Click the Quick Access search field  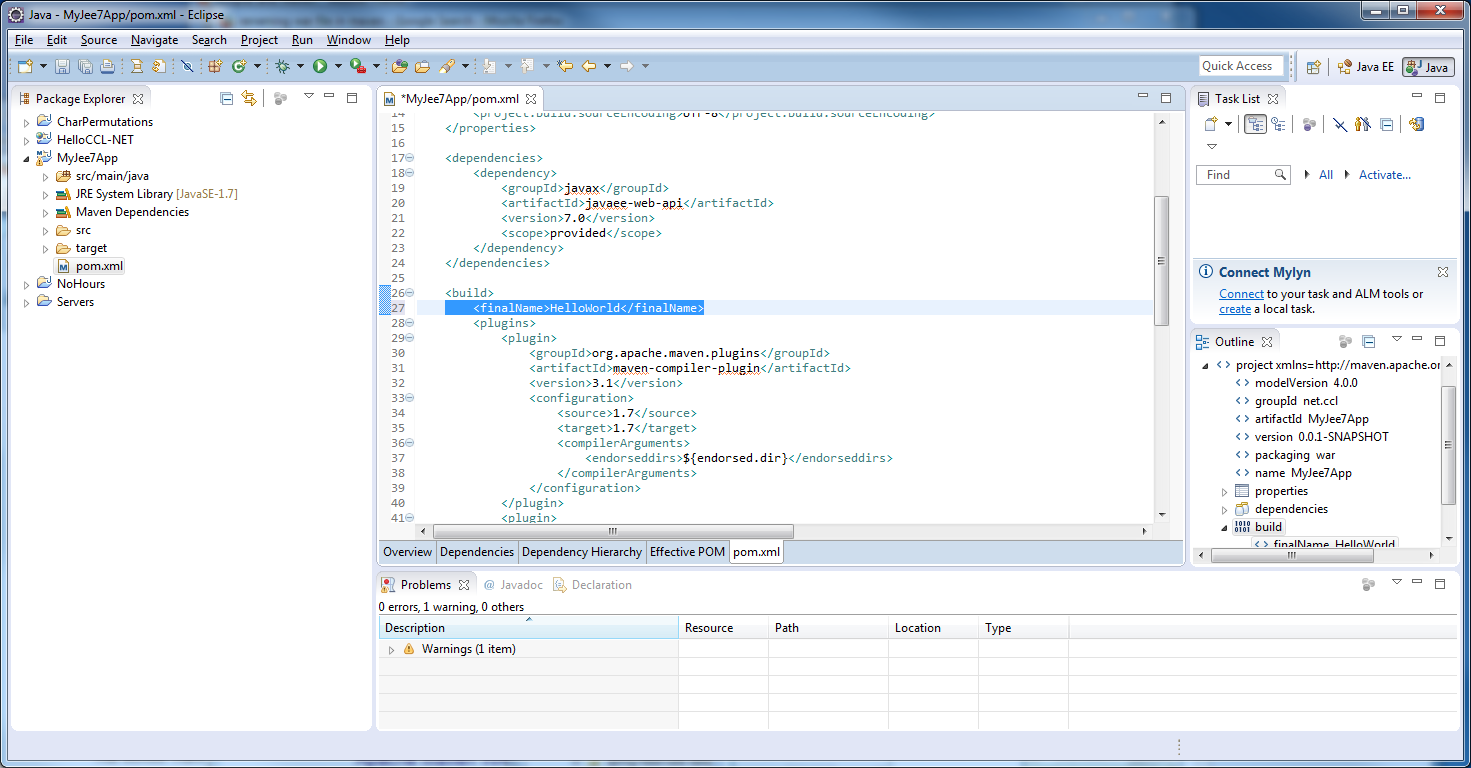click(x=1240, y=66)
